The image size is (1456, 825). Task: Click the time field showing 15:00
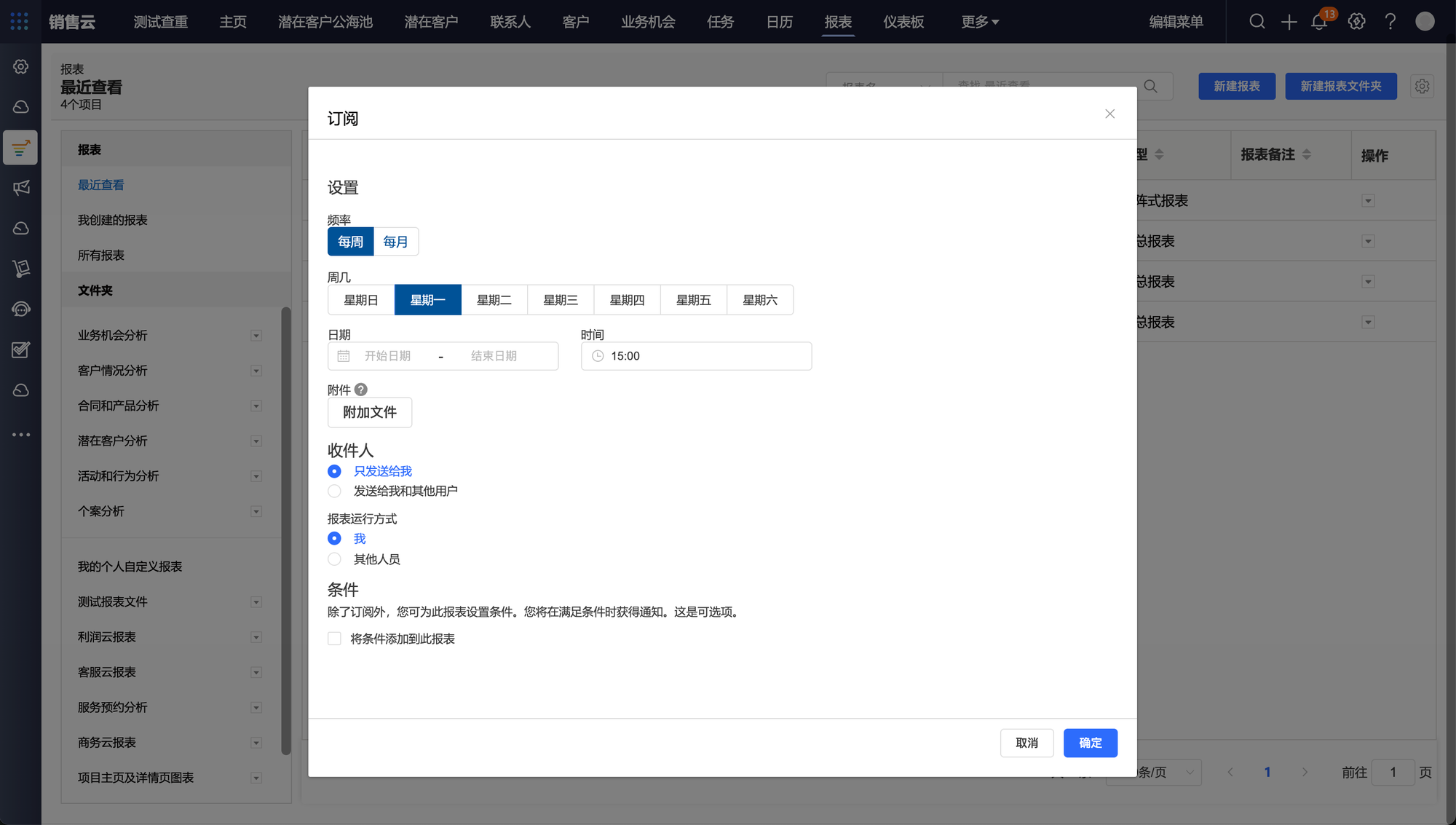tap(696, 356)
